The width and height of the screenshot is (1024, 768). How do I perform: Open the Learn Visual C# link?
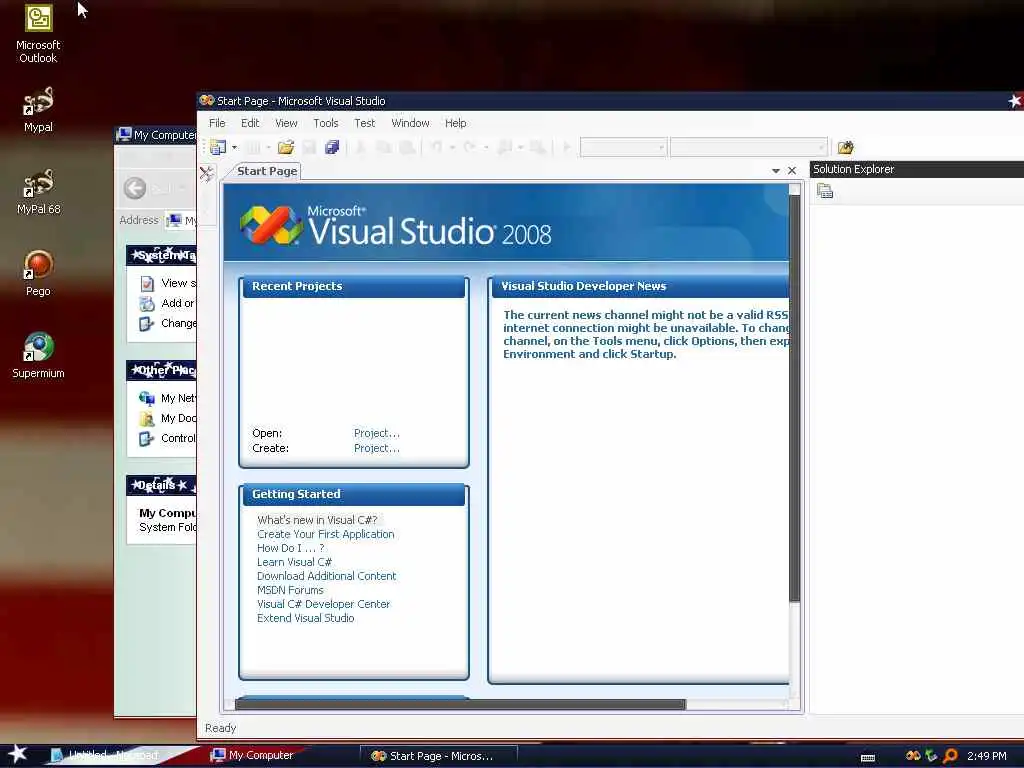coord(295,562)
